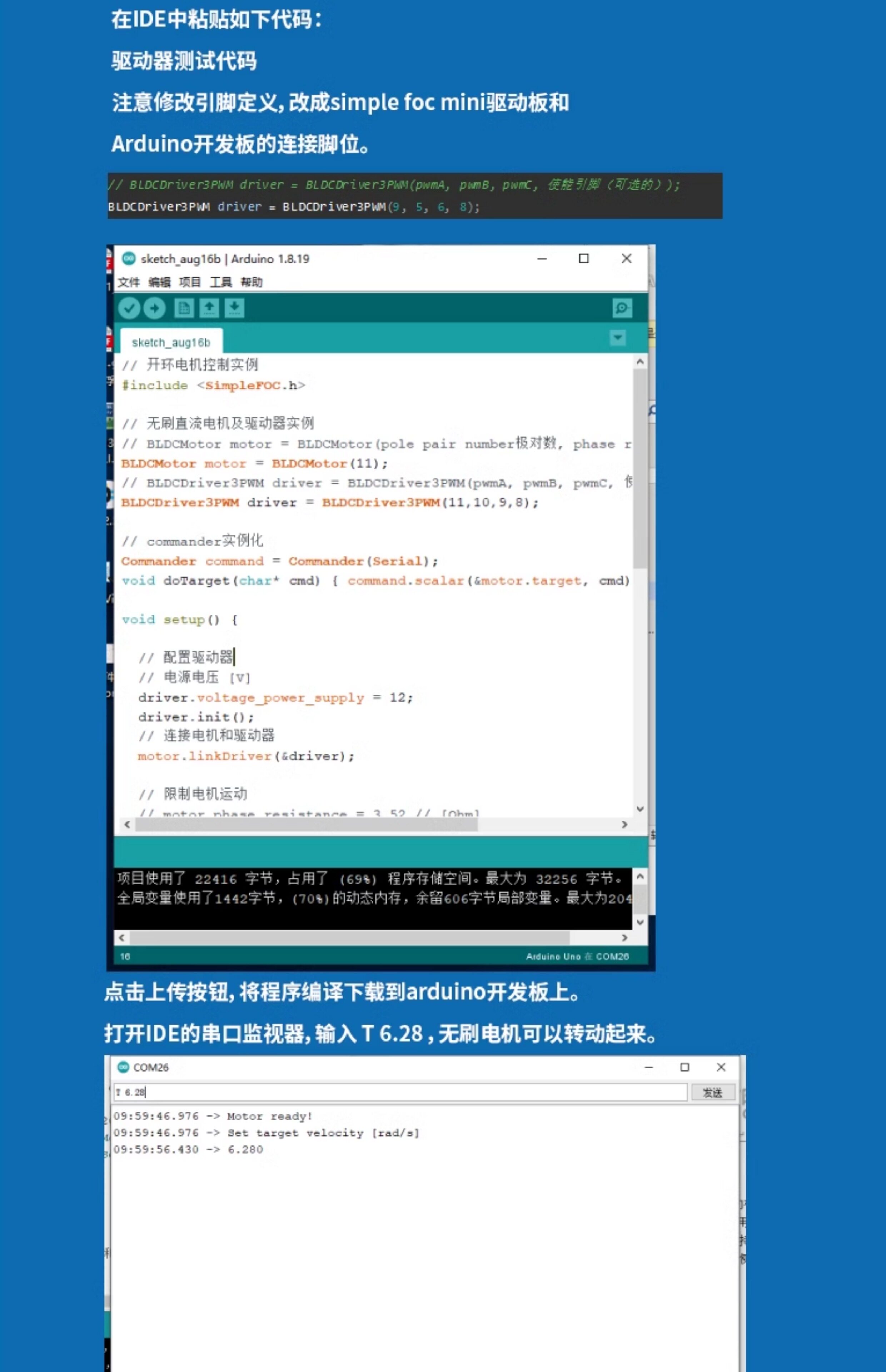Open the 编辑 menu
The width and height of the screenshot is (886, 1372).
(x=159, y=282)
